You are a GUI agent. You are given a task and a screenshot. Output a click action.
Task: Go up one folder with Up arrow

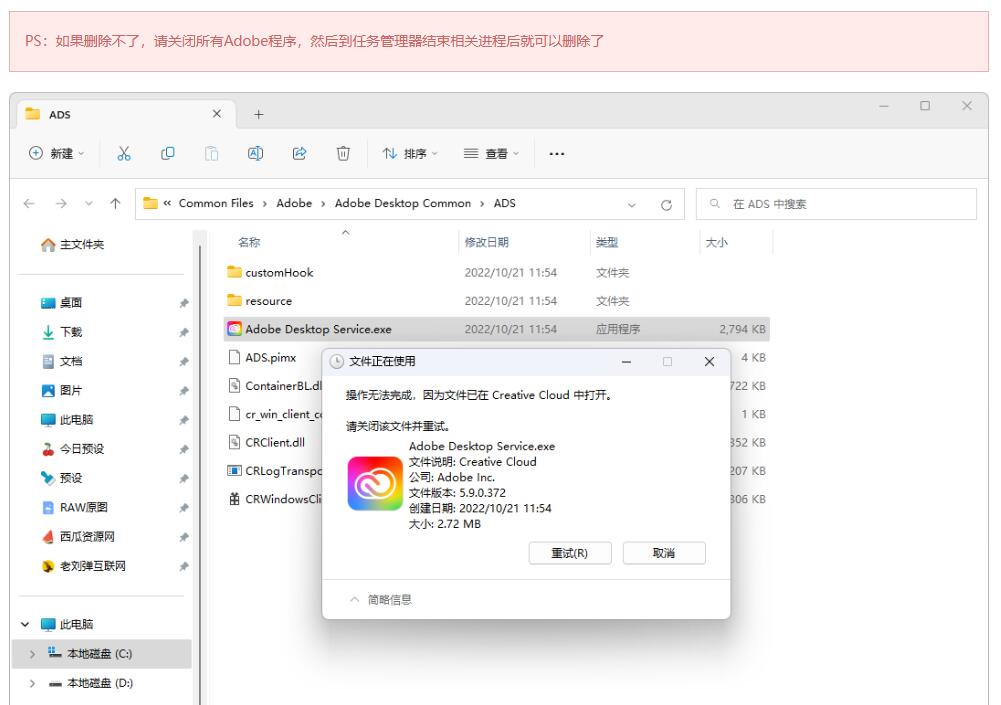tap(116, 204)
